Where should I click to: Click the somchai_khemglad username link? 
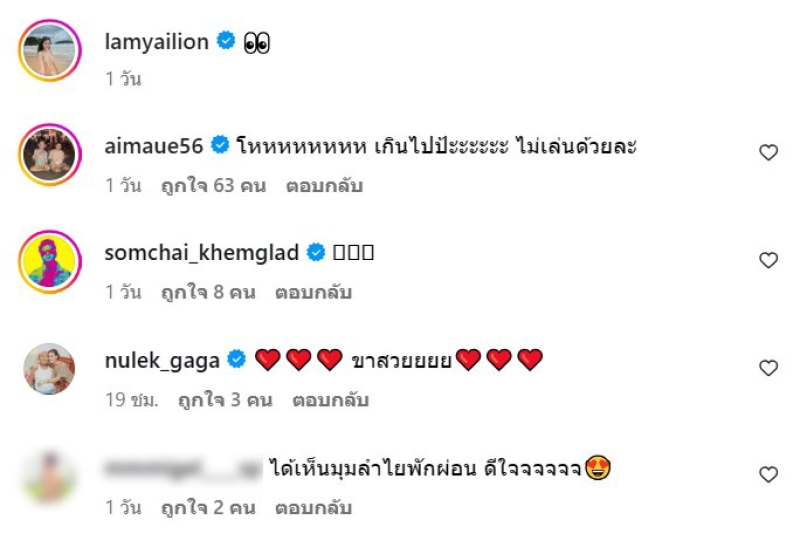pos(202,253)
